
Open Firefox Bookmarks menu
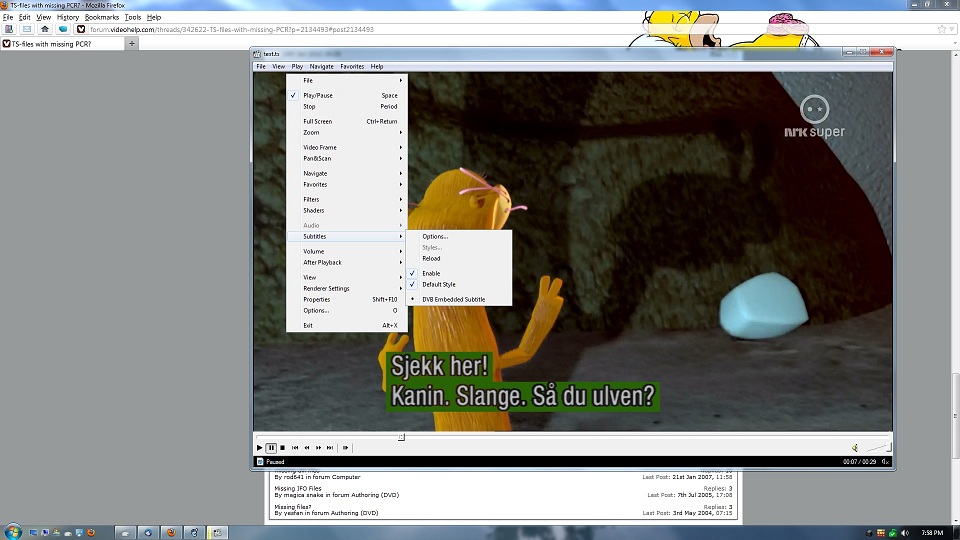tap(102, 17)
